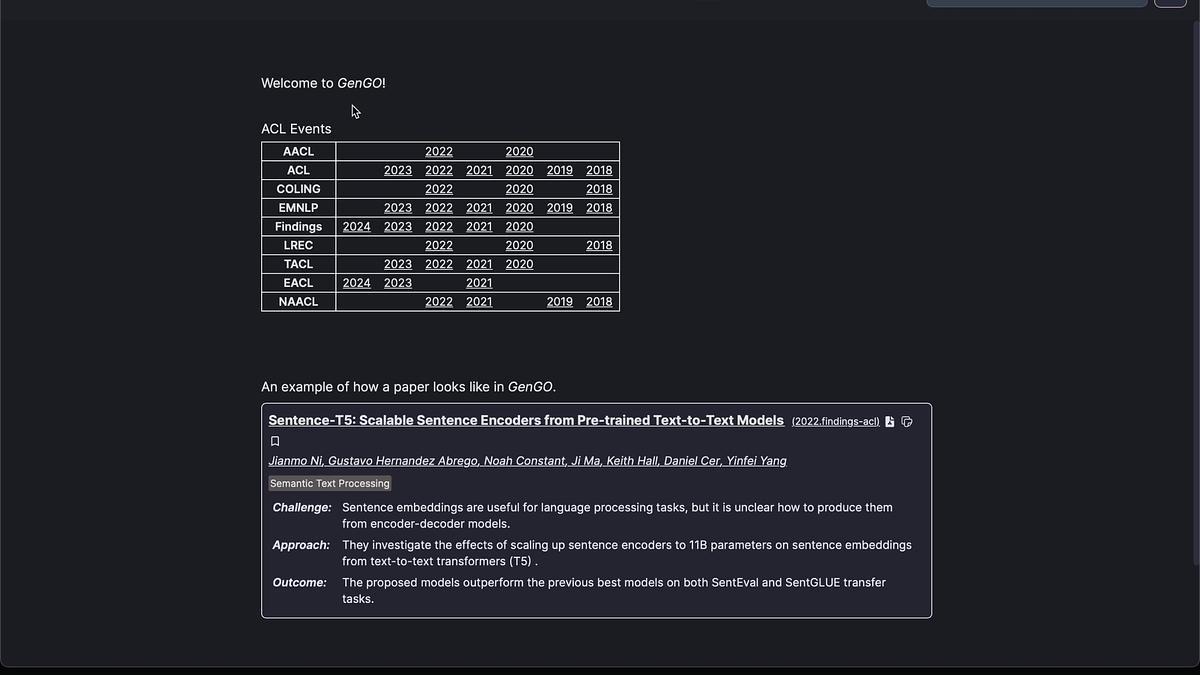The image size is (1200, 675).
Task: Open NAACL 2021 papers list
Action: pos(479,302)
